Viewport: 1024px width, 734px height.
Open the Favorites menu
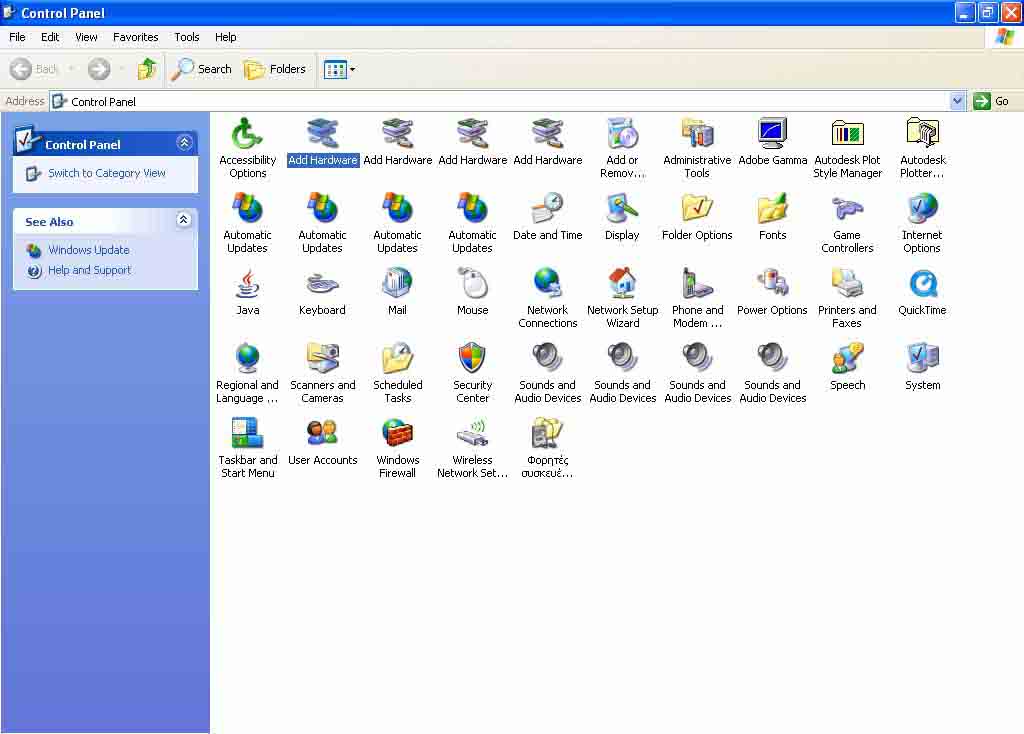coord(135,37)
